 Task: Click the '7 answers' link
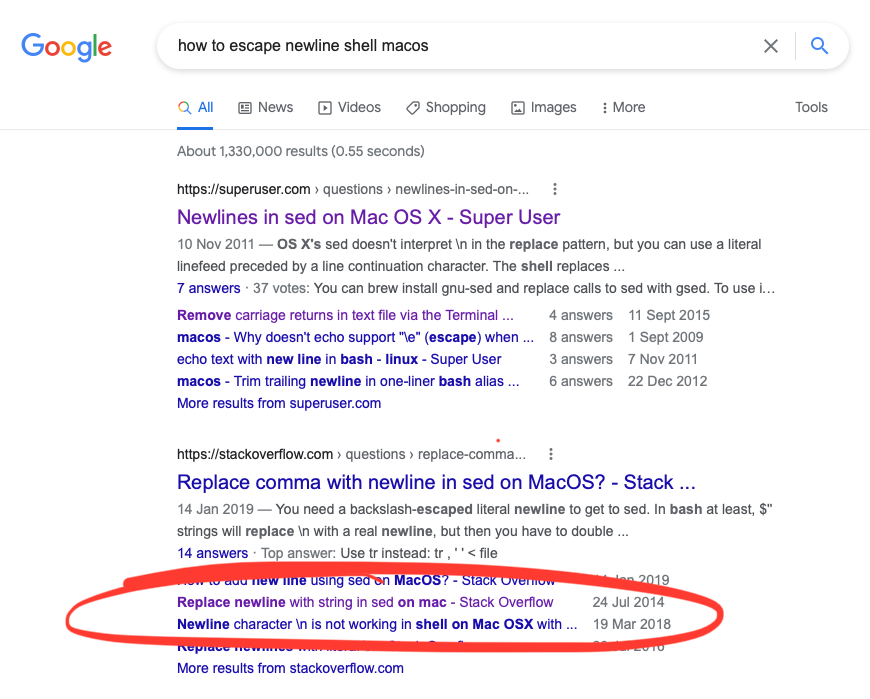tap(208, 288)
